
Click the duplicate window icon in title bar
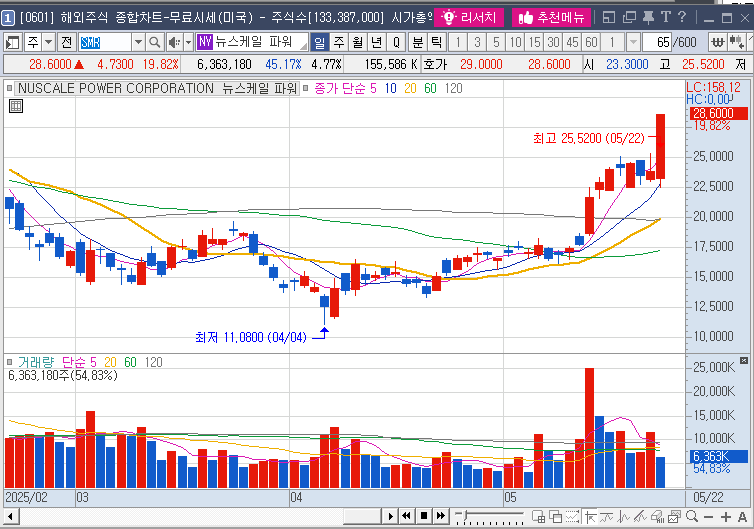(629, 18)
